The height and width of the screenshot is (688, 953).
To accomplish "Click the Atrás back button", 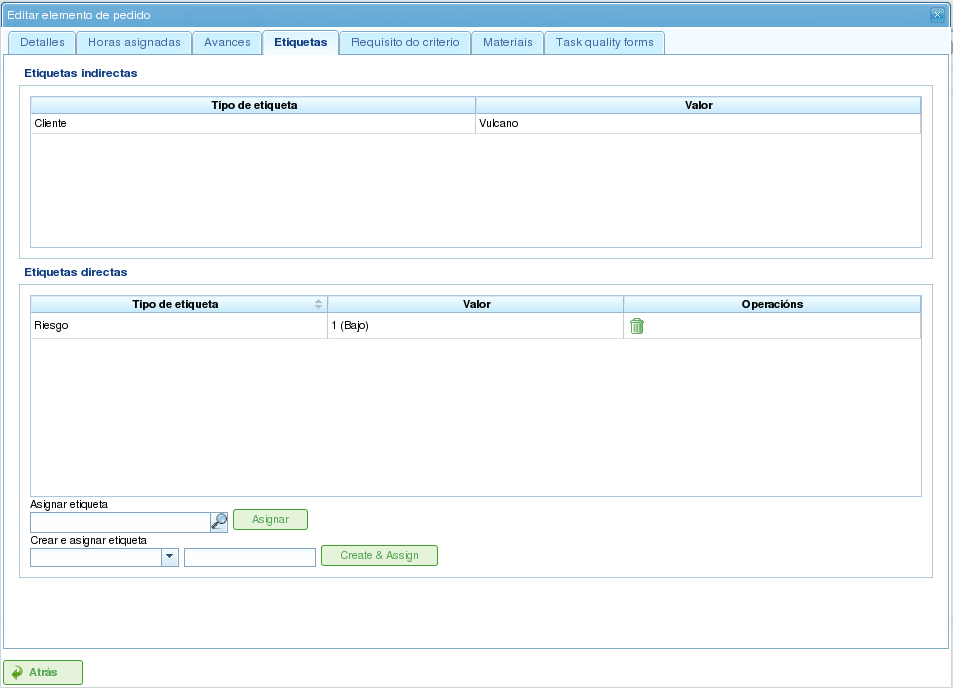I will 43,673.
